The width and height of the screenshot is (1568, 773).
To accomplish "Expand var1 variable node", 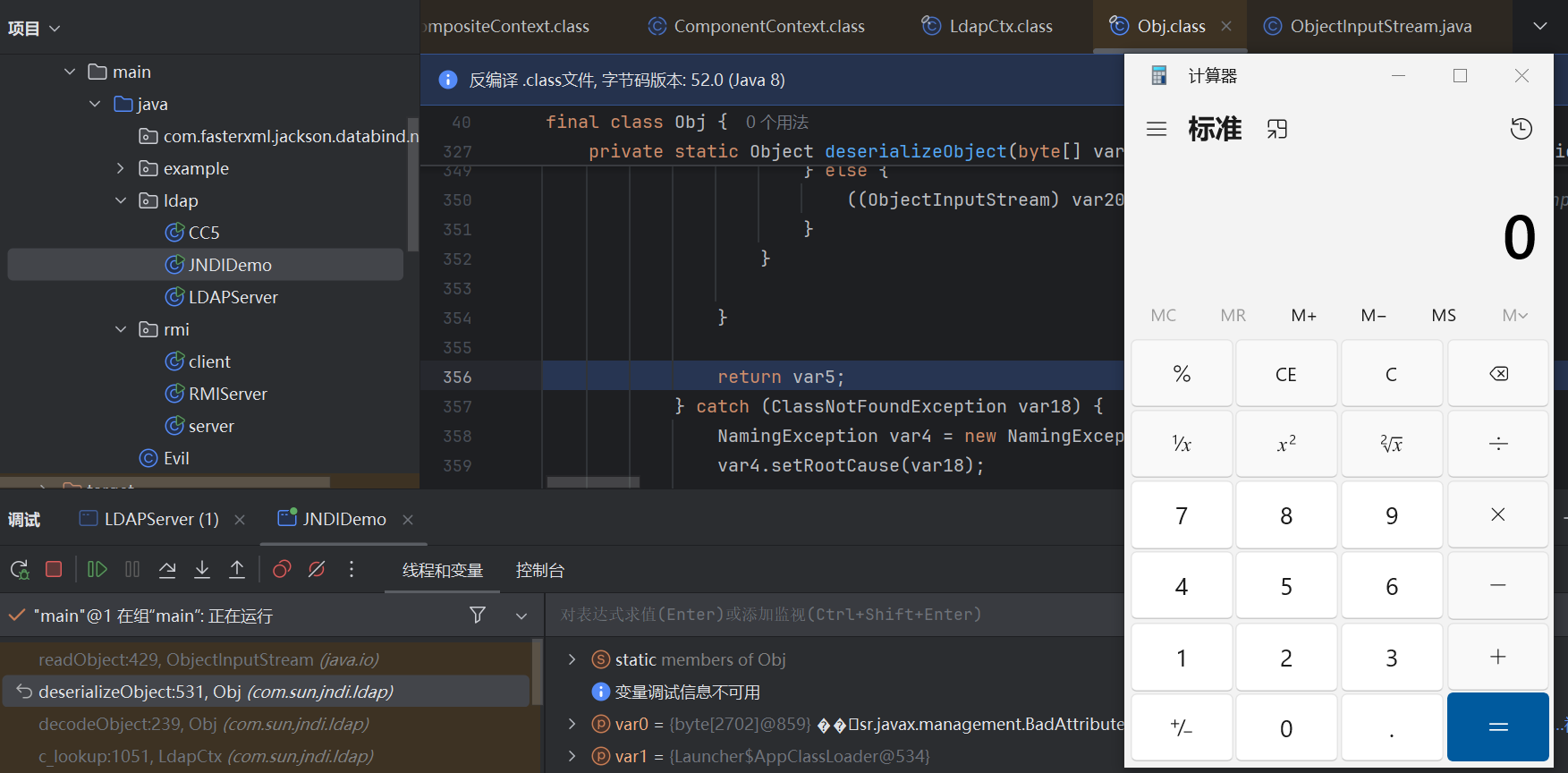I will pos(572,756).
